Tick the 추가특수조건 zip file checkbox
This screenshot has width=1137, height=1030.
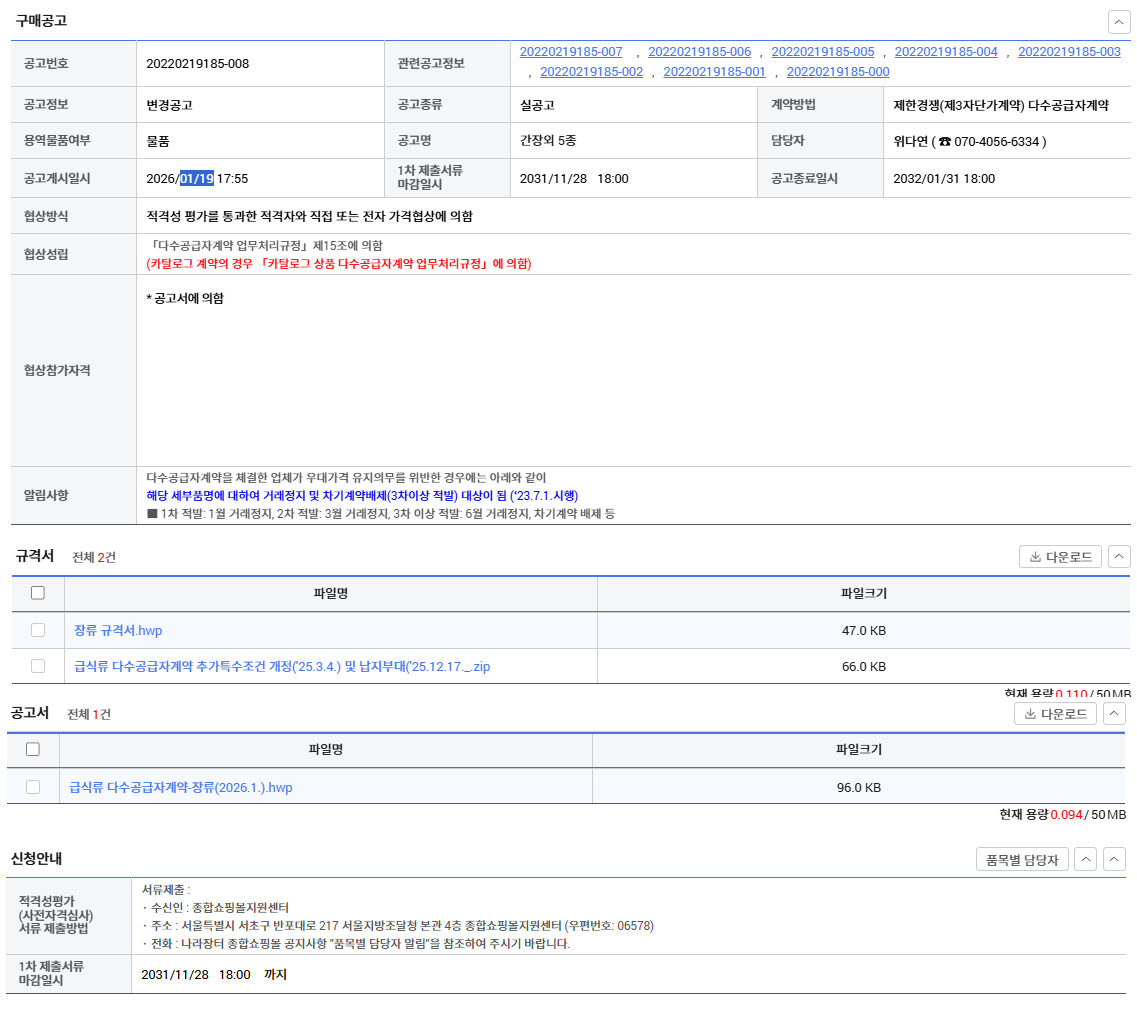tap(38, 666)
